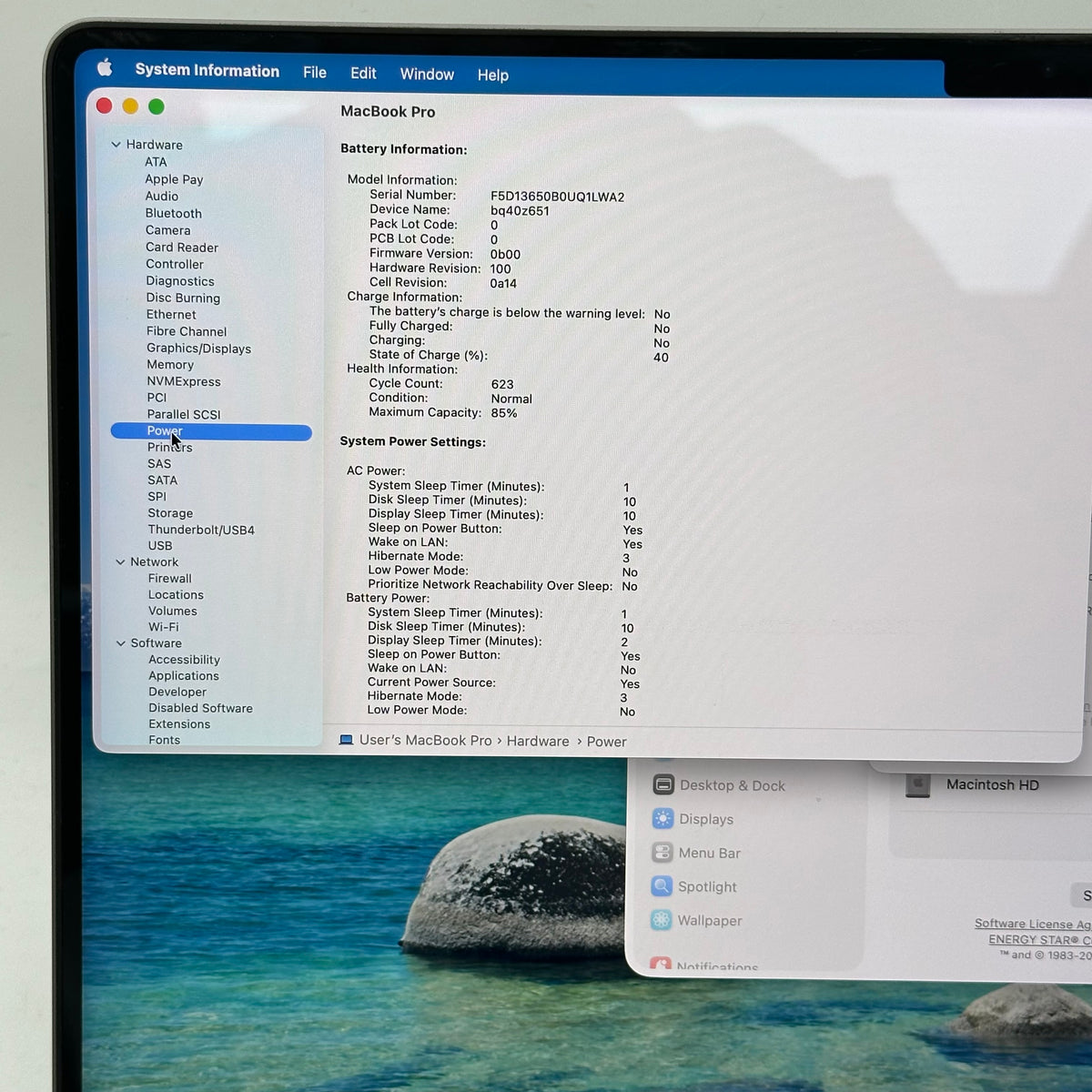The image size is (1092, 1092).
Task: Click Hardware in the path bar
Action: pyautogui.click(x=538, y=741)
